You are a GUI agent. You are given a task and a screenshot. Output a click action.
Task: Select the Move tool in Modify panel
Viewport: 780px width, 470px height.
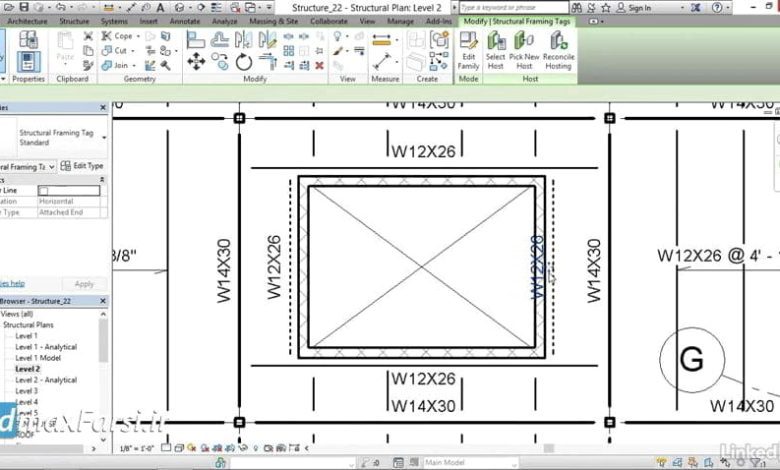coord(196,62)
